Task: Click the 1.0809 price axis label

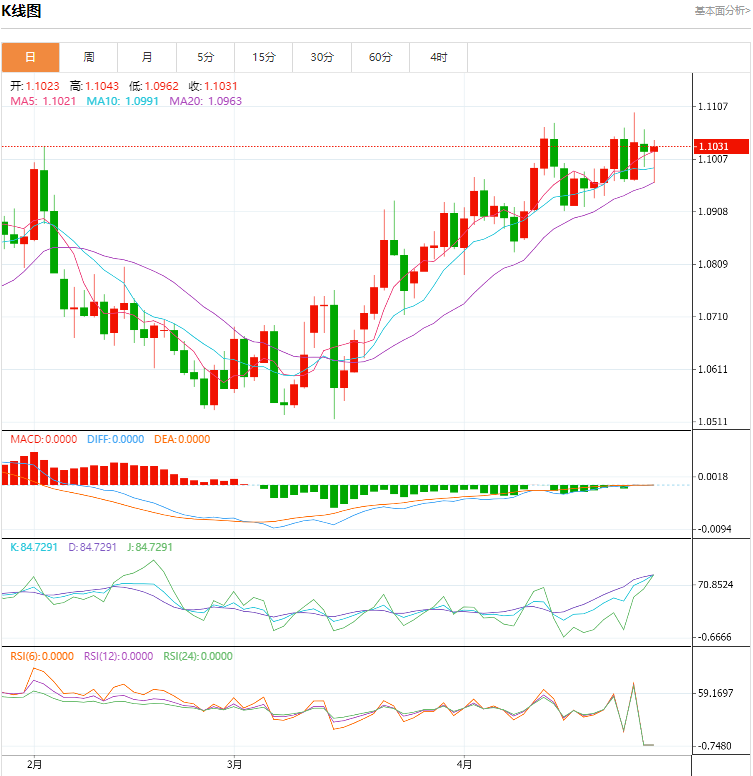Action: click(x=713, y=264)
